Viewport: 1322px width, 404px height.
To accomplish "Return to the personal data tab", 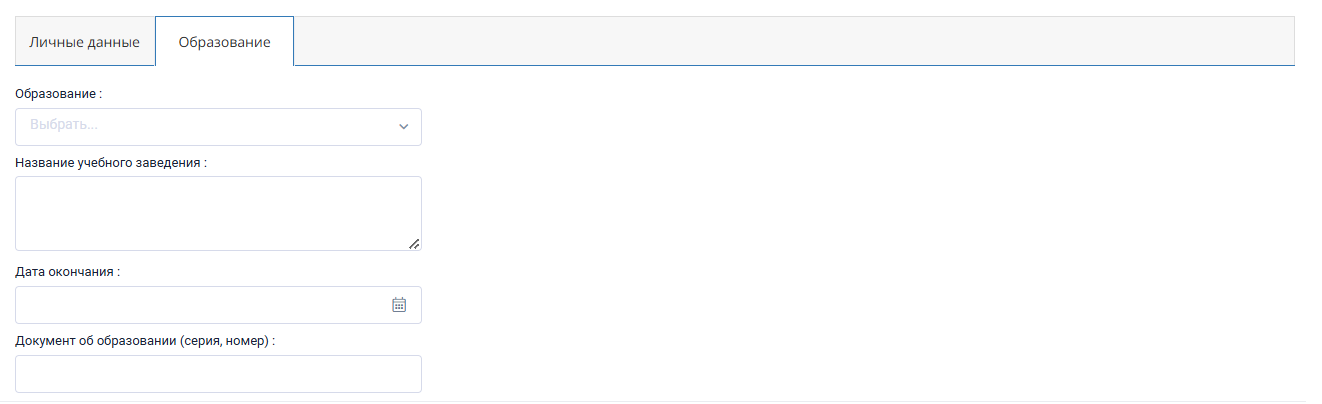I will coord(85,42).
